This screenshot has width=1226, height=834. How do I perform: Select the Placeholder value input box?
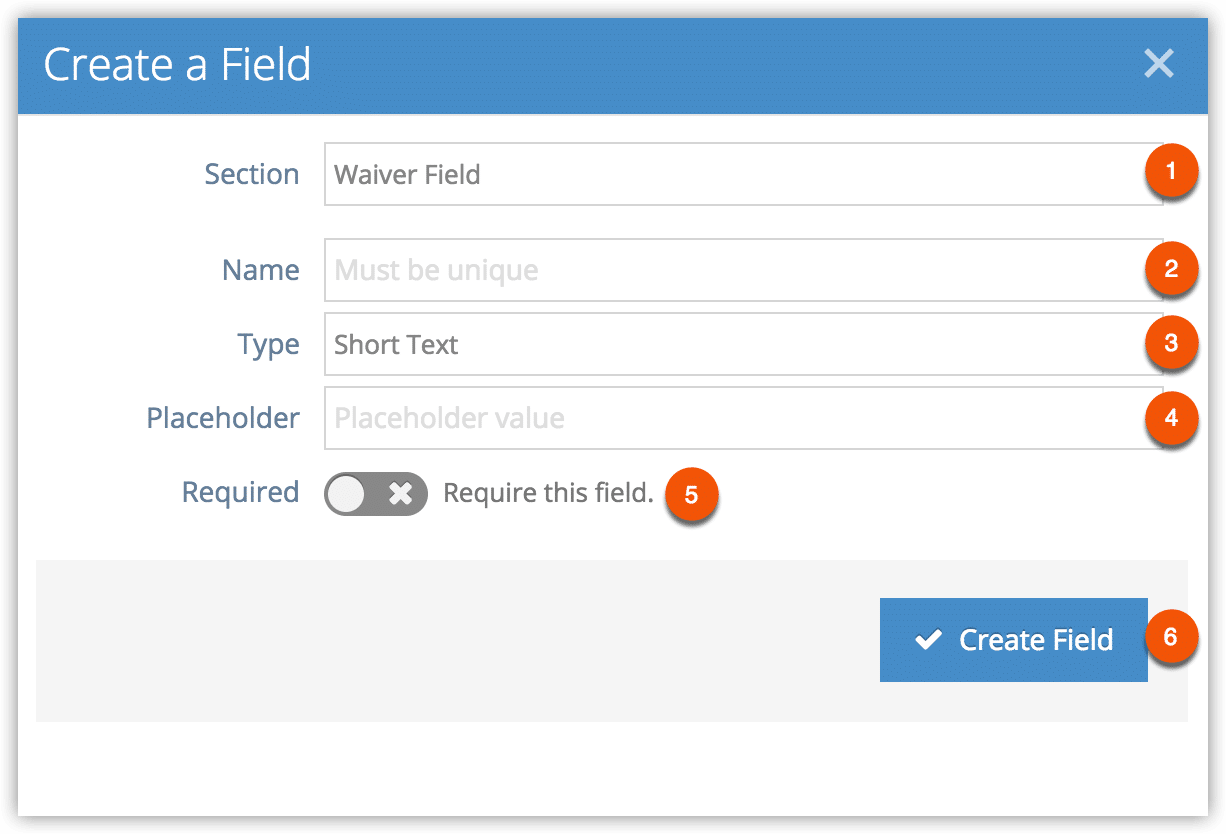(x=744, y=418)
